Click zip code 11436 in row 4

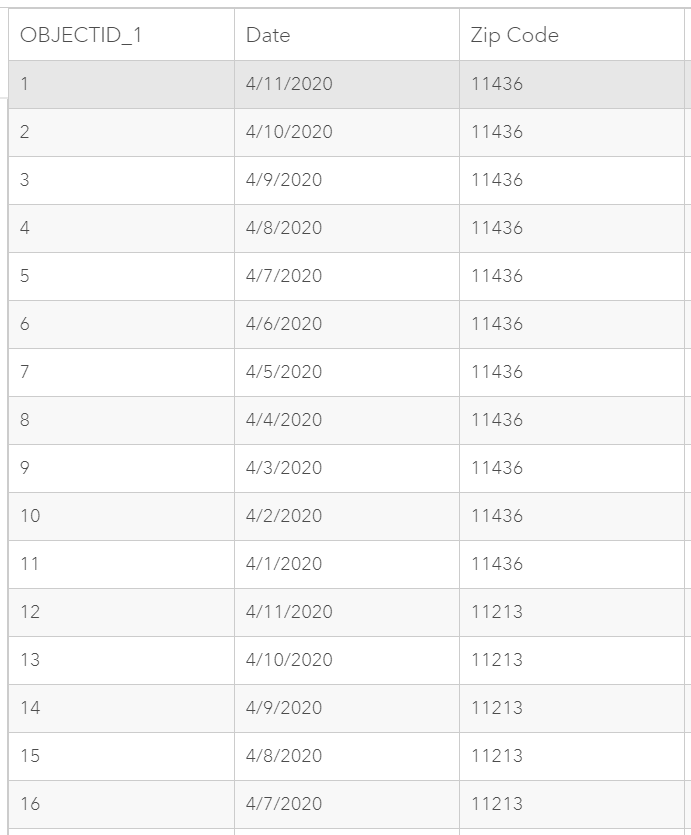497,228
